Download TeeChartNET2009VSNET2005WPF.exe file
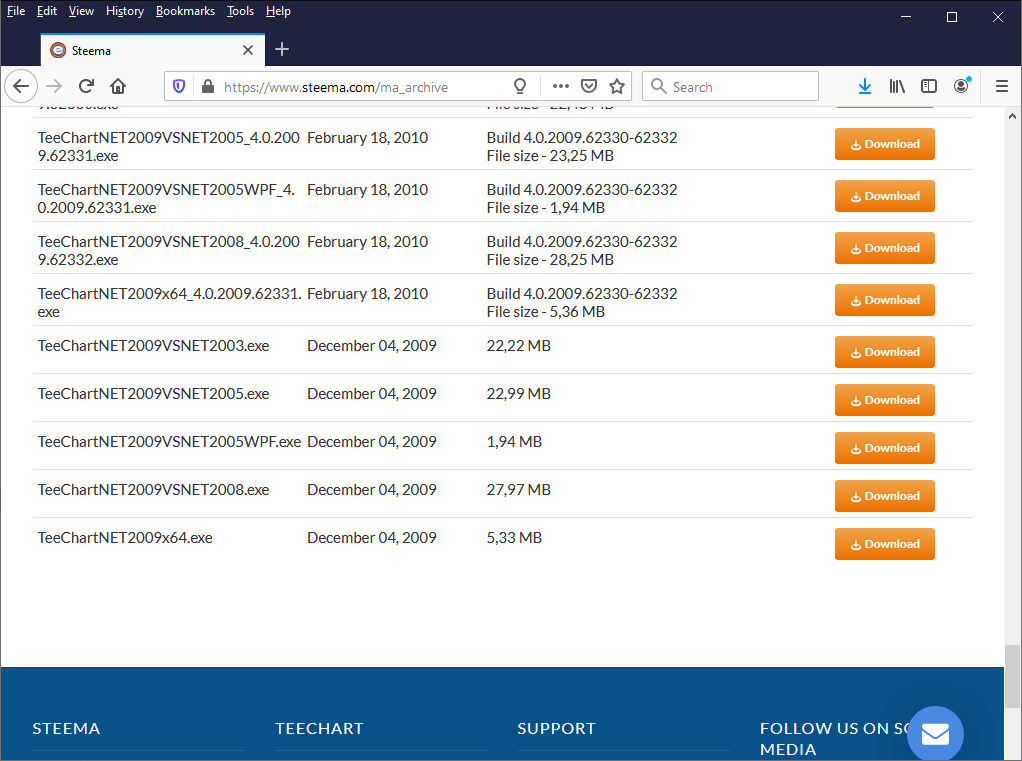Screen dimensions: 1022x761 (x=884, y=448)
